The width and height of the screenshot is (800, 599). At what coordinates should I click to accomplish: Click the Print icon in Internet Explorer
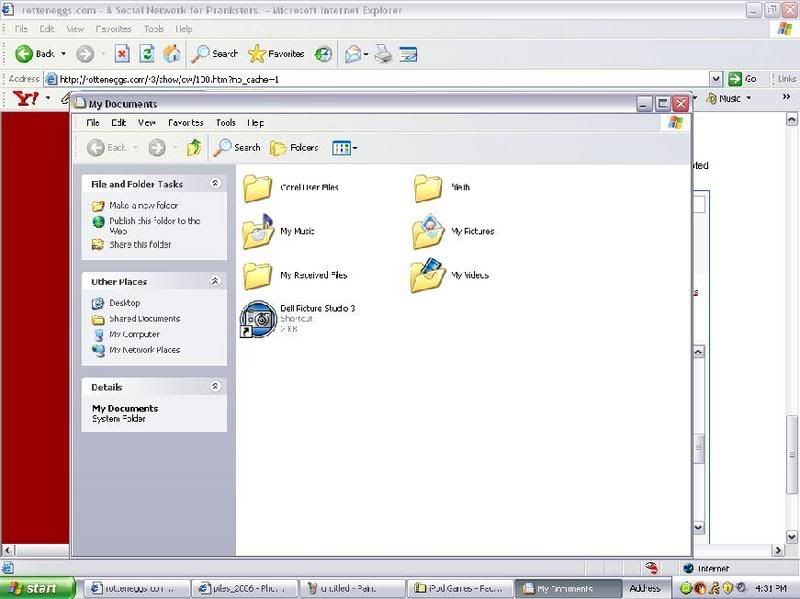coord(383,54)
